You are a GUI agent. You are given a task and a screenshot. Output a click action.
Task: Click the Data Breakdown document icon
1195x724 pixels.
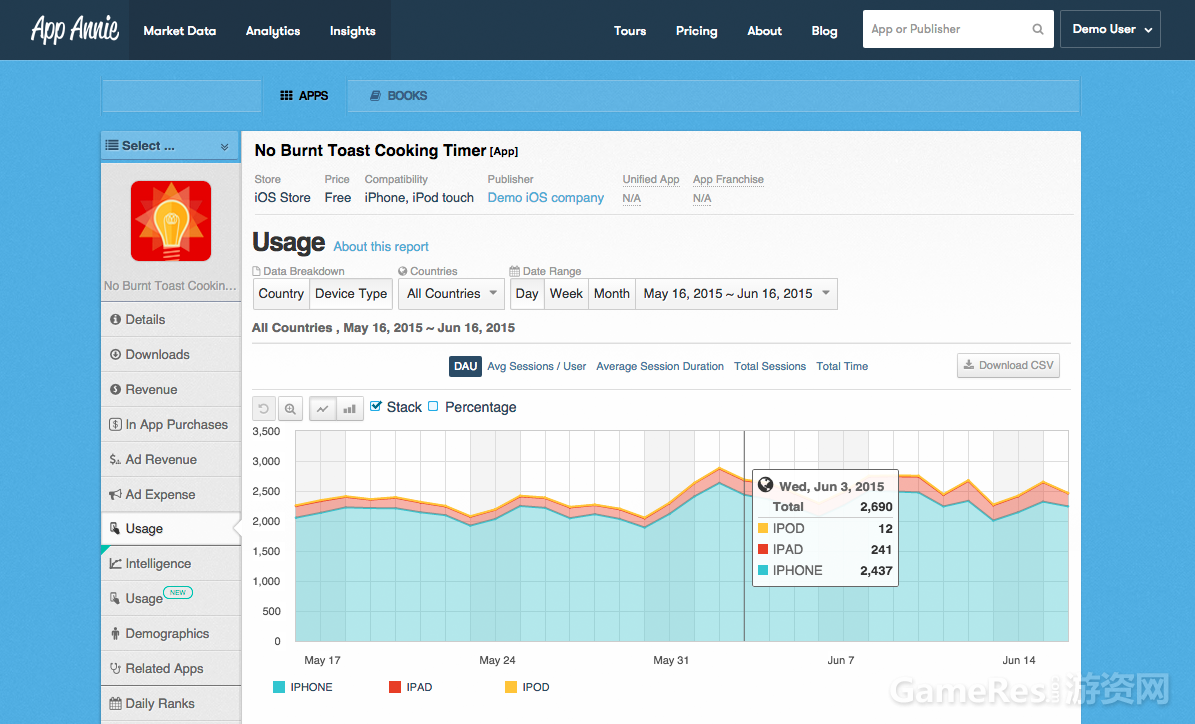[256, 271]
